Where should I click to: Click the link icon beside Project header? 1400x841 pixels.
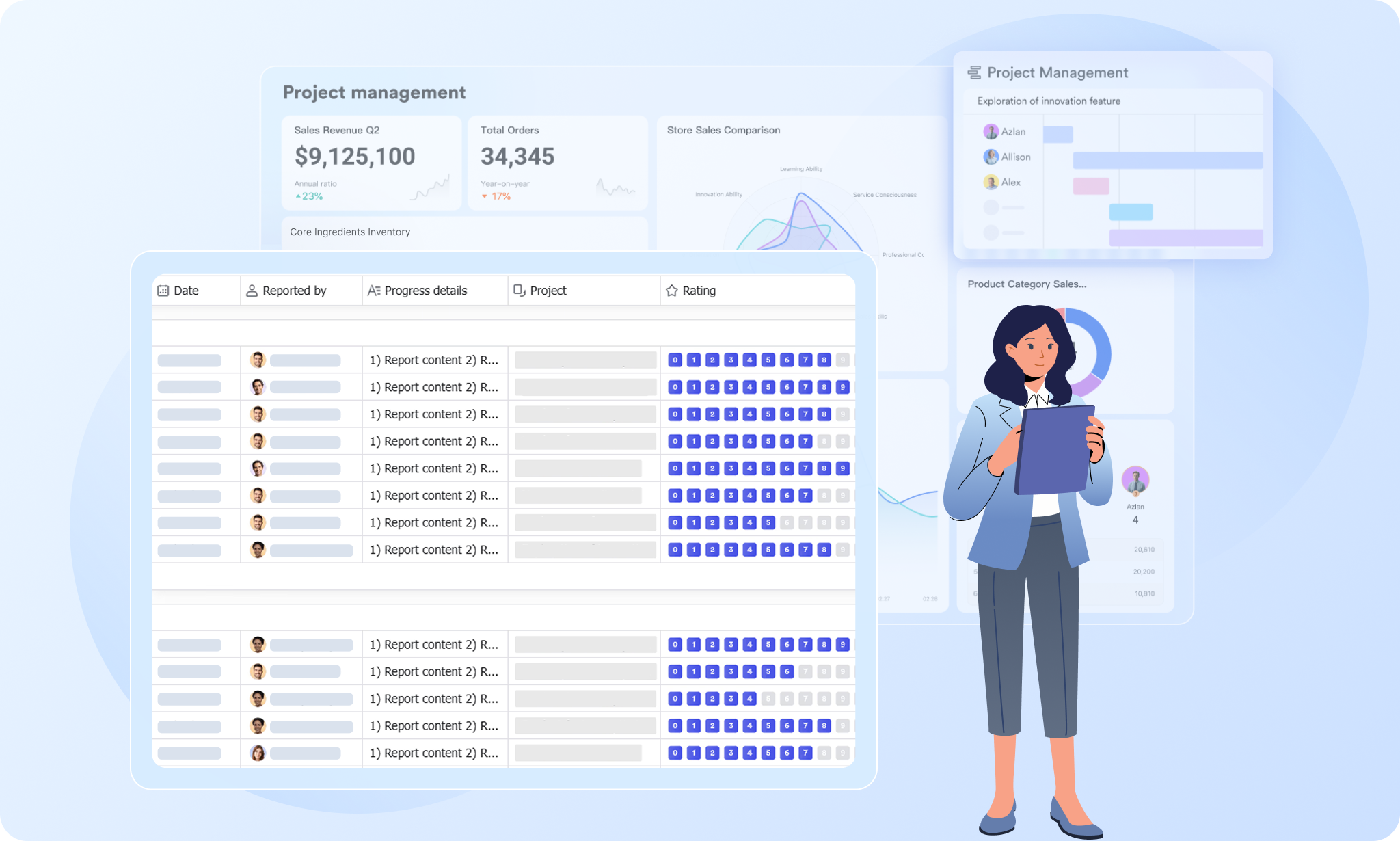coord(520,291)
